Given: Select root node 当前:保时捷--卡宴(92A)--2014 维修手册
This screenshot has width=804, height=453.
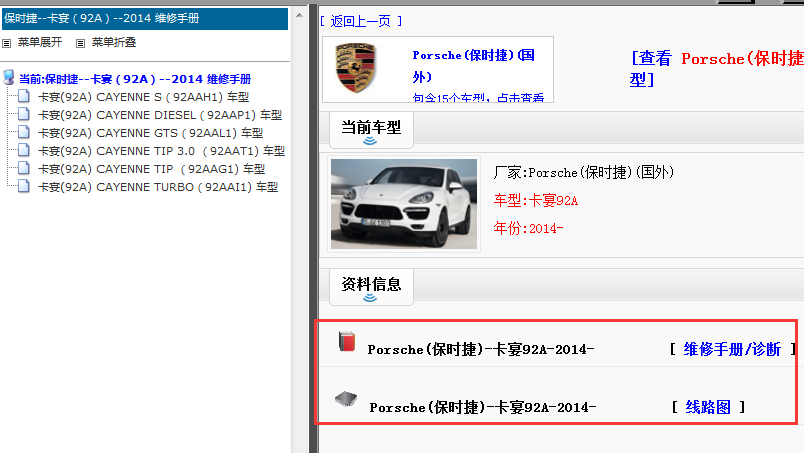Looking at the screenshot, I should click(135, 79).
